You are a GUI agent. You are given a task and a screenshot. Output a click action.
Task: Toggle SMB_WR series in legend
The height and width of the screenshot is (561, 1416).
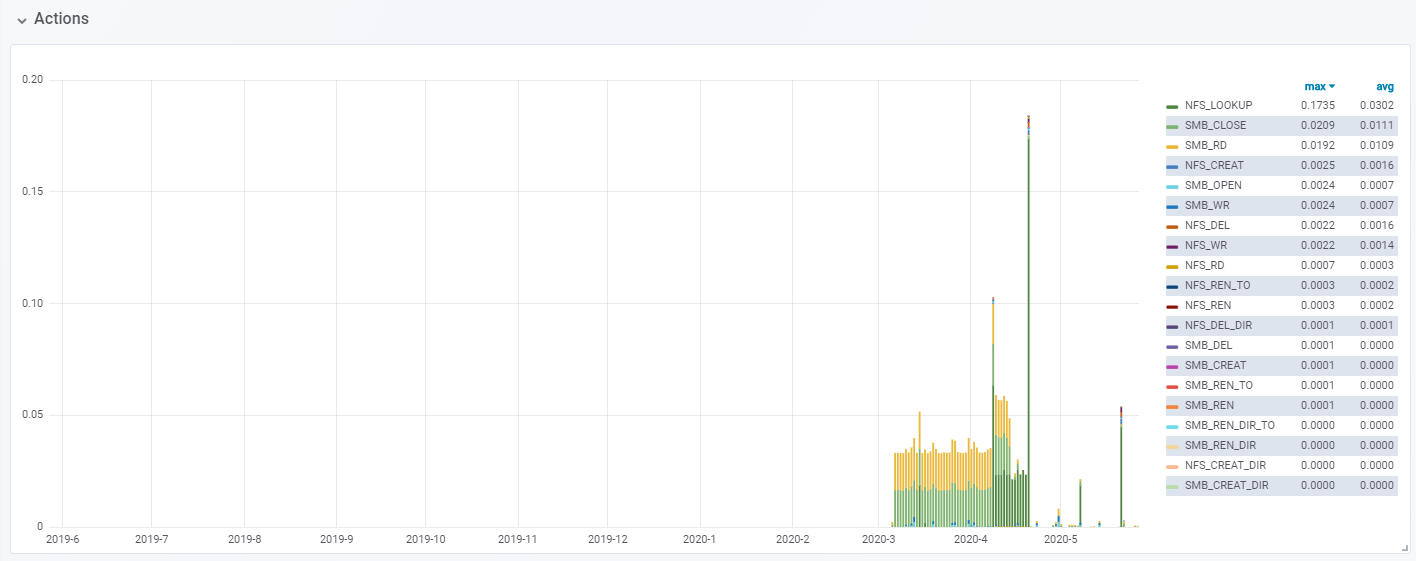tap(1206, 205)
